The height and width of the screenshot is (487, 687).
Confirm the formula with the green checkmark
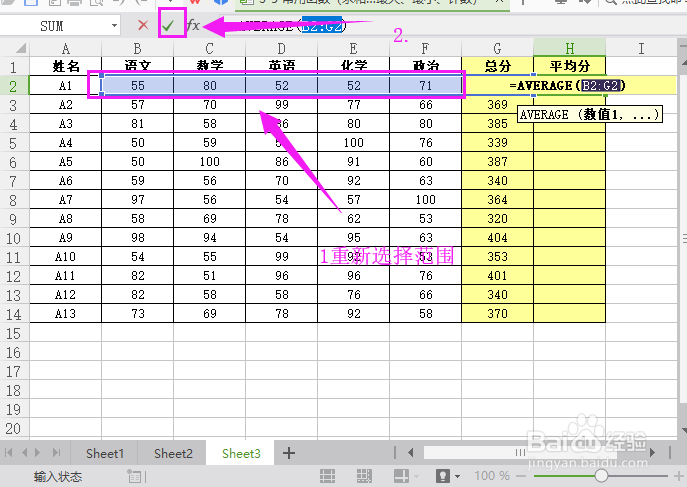168,25
